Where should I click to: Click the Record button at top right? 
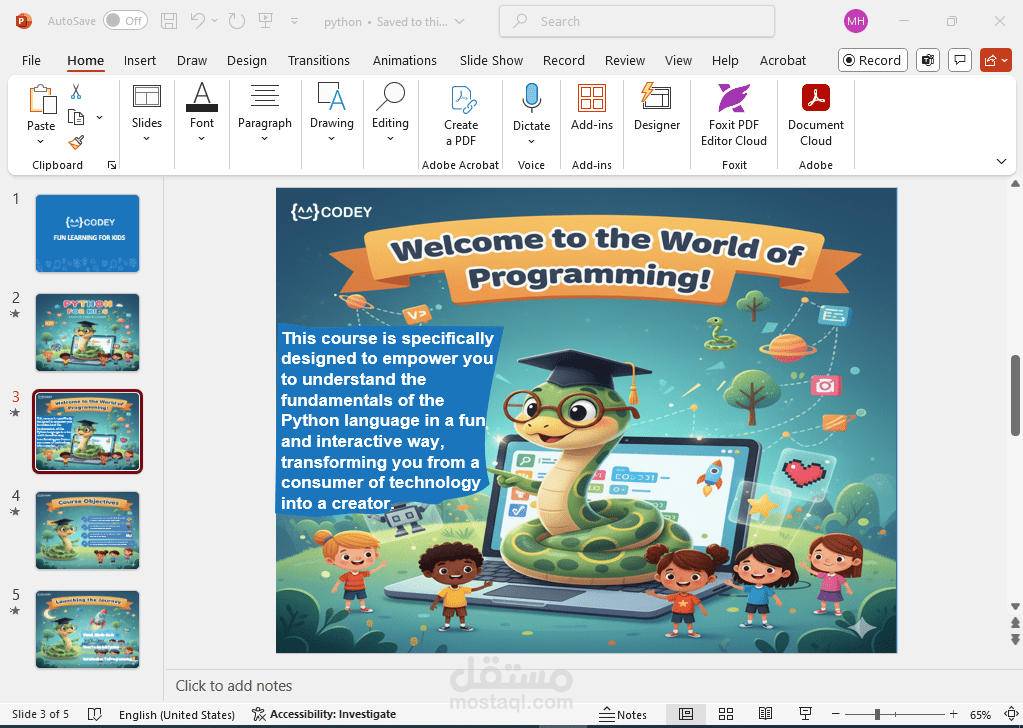(x=872, y=60)
